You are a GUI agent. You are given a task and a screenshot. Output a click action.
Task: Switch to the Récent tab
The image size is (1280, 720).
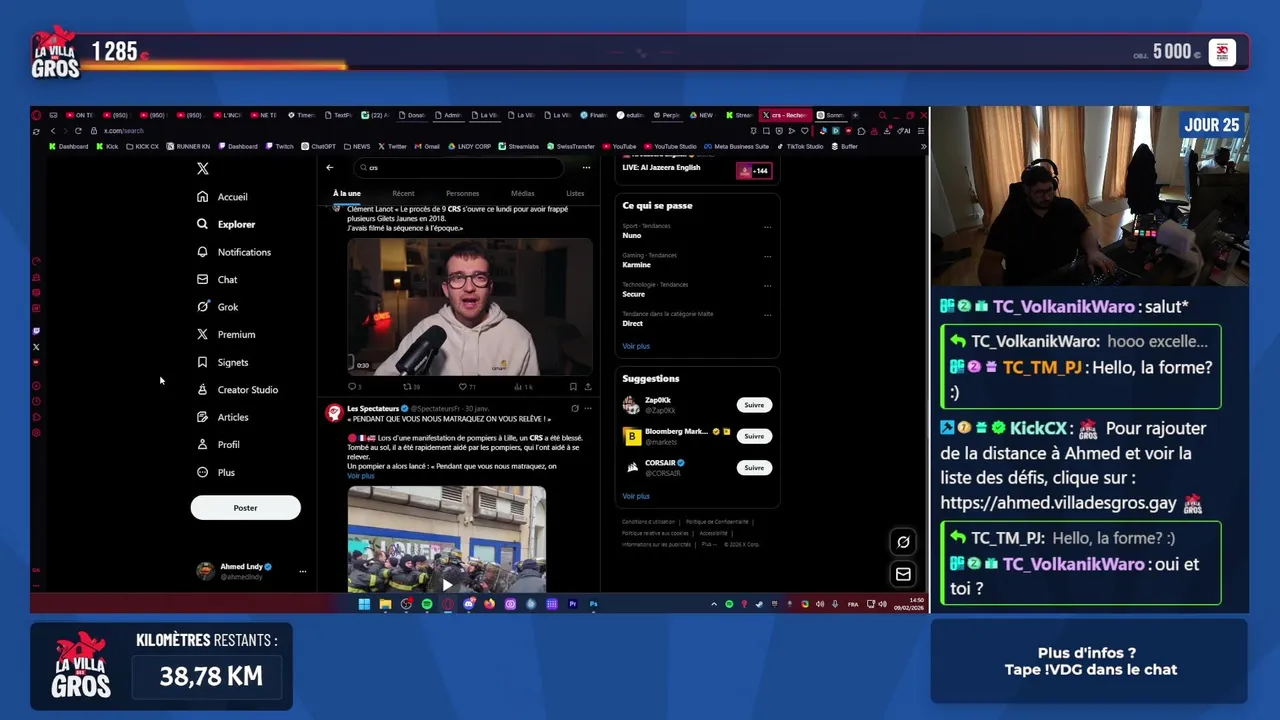click(x=403, y=193)
